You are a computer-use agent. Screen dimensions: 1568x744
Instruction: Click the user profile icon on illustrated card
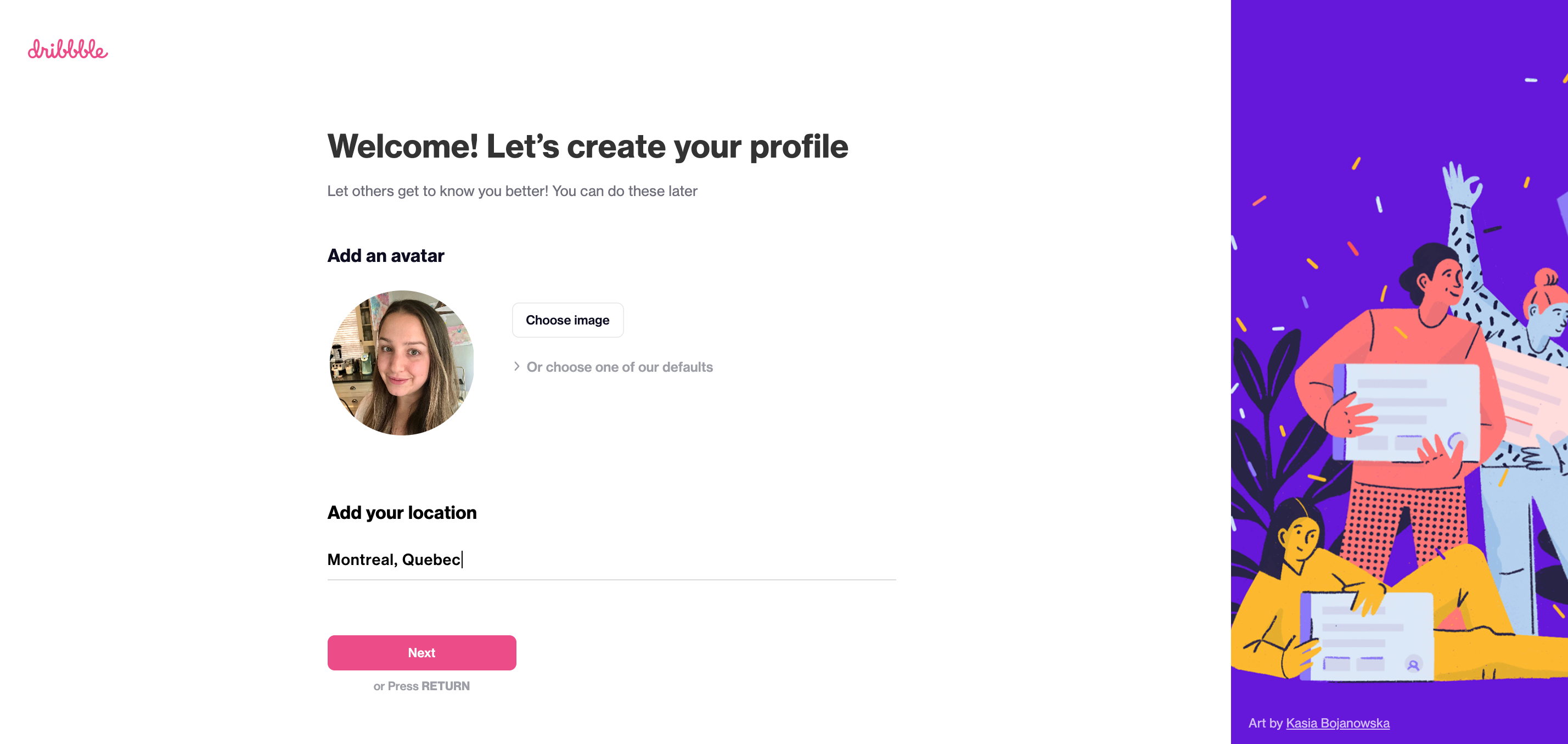point(1413,665)
